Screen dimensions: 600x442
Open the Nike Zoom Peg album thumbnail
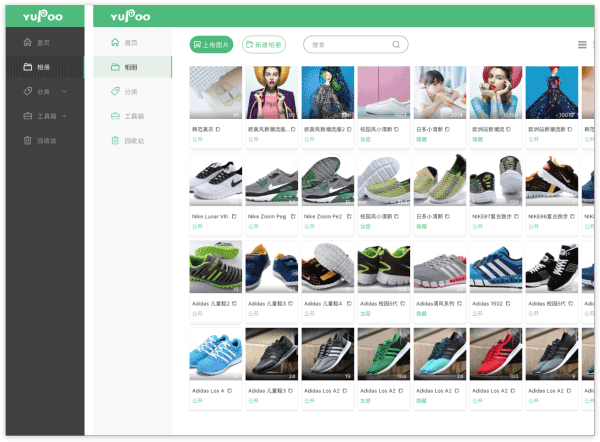[x=272, y=180]
